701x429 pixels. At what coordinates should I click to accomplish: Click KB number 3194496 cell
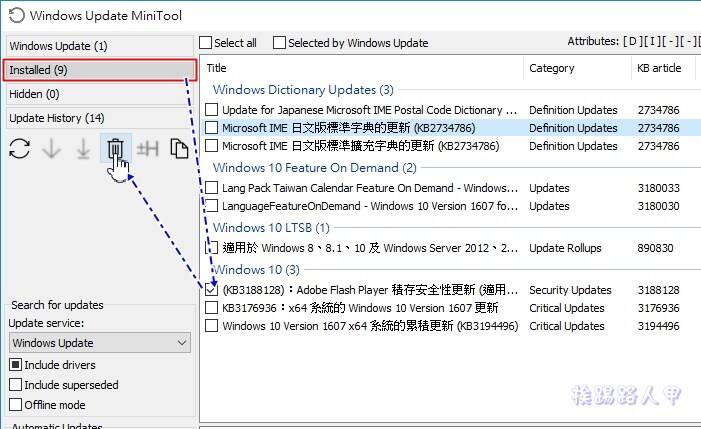pos(659,326)
